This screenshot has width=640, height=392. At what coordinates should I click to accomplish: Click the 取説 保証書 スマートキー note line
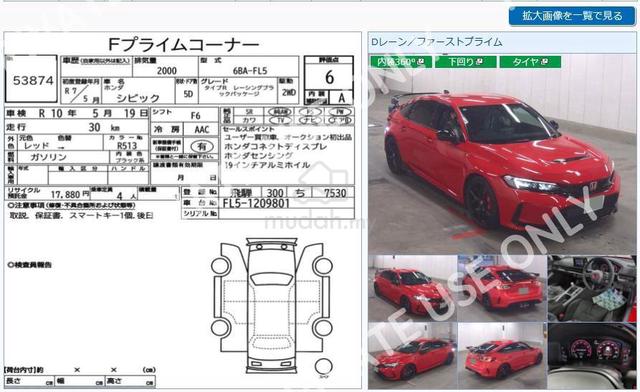81,215
